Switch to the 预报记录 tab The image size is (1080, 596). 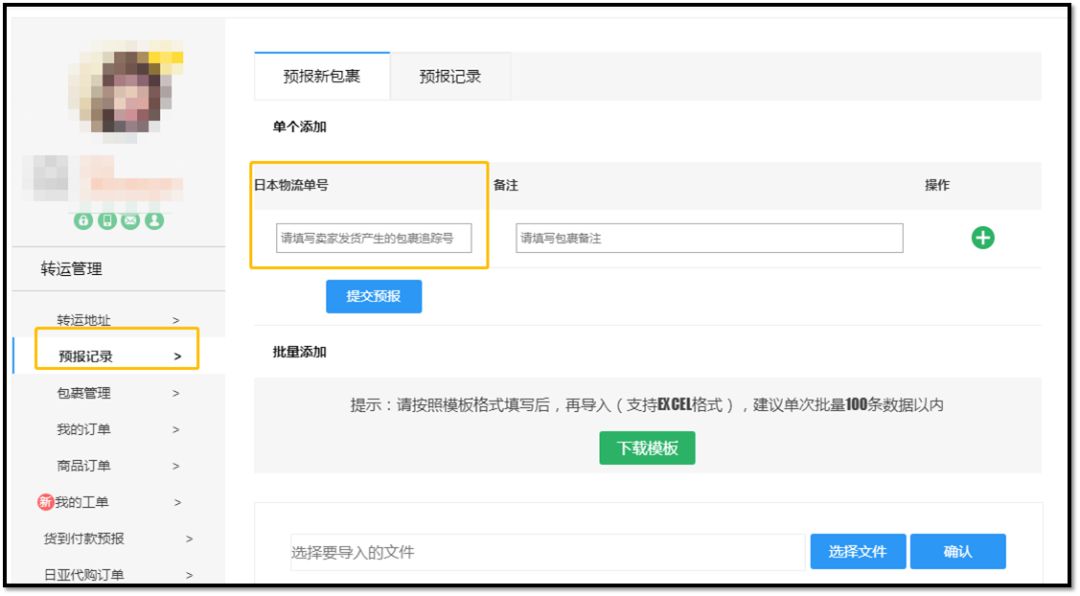coord(447,76)
